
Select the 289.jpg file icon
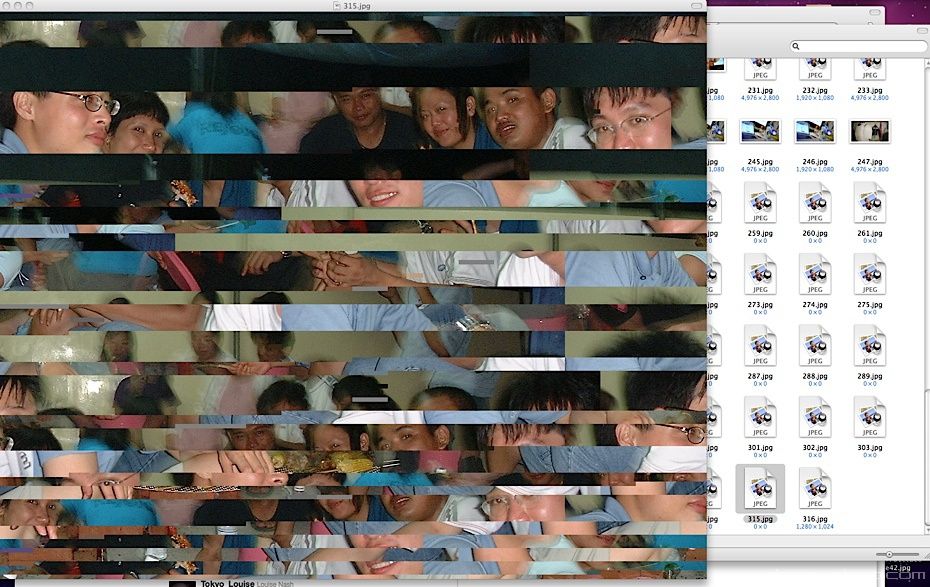pos(869,345)
